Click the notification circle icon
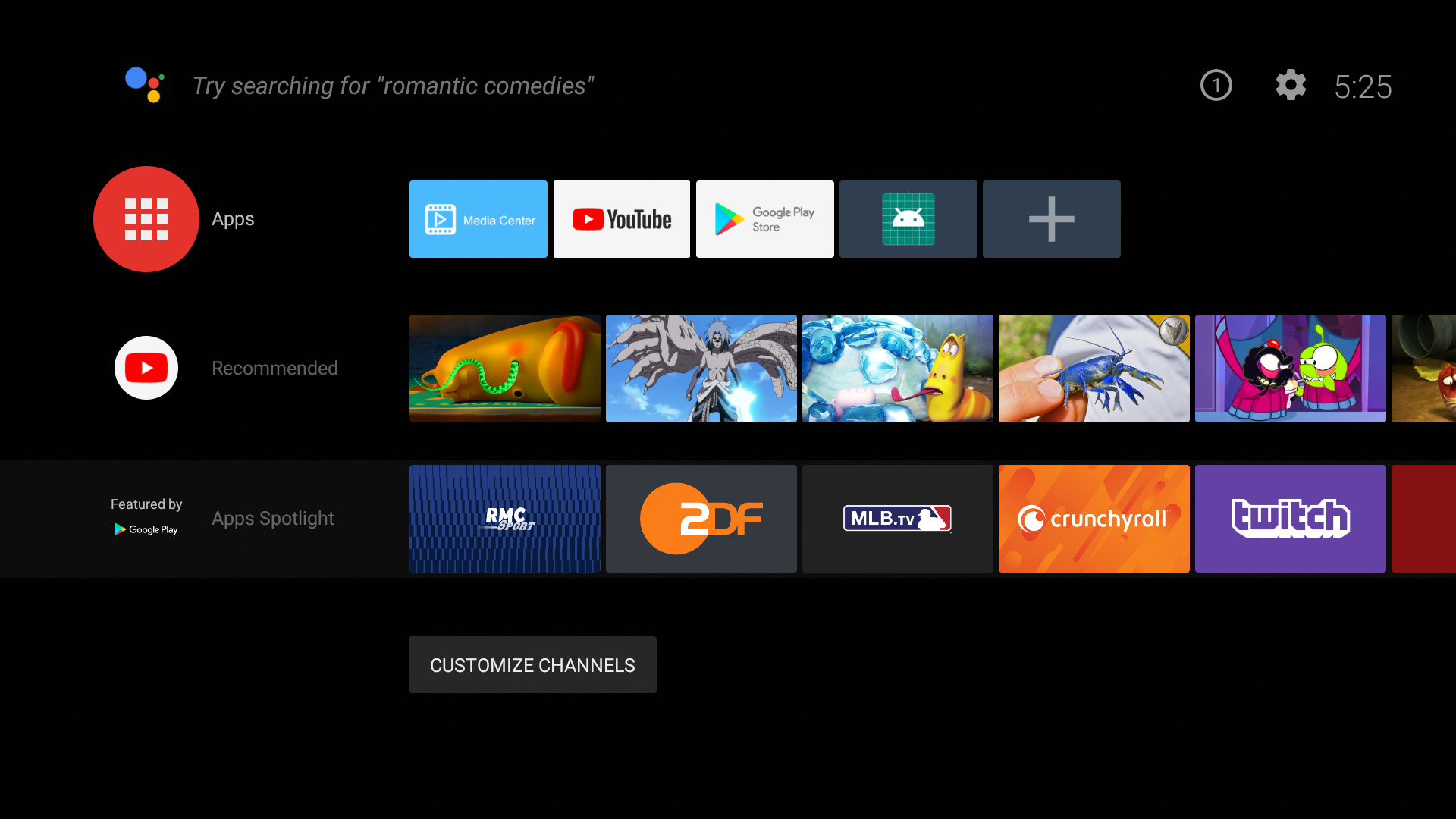This screenshot has width=1456, height=819. point(1215,86)
